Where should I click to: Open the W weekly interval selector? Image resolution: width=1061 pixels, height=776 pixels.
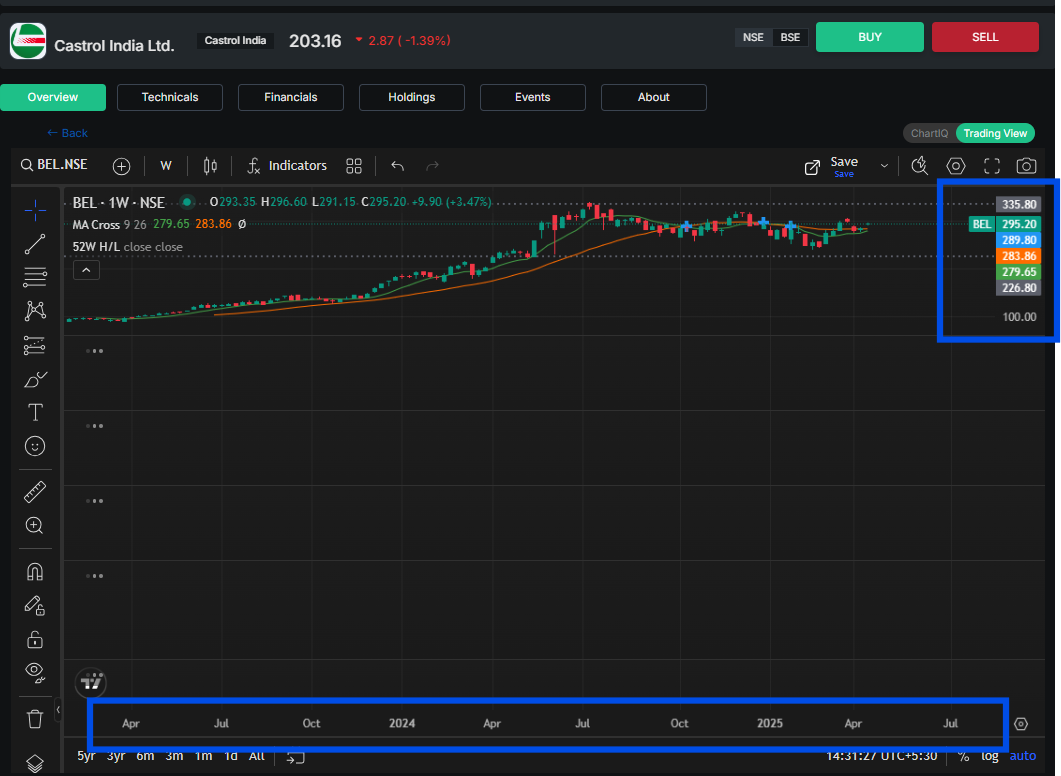coord(166,166)
